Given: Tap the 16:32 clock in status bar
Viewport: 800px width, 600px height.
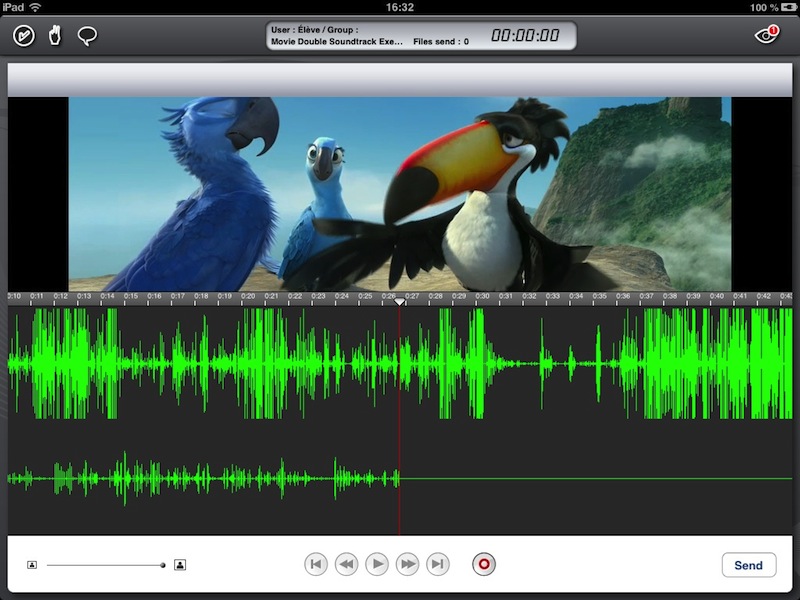Looking at the screenshot, I should coord(400,7).
